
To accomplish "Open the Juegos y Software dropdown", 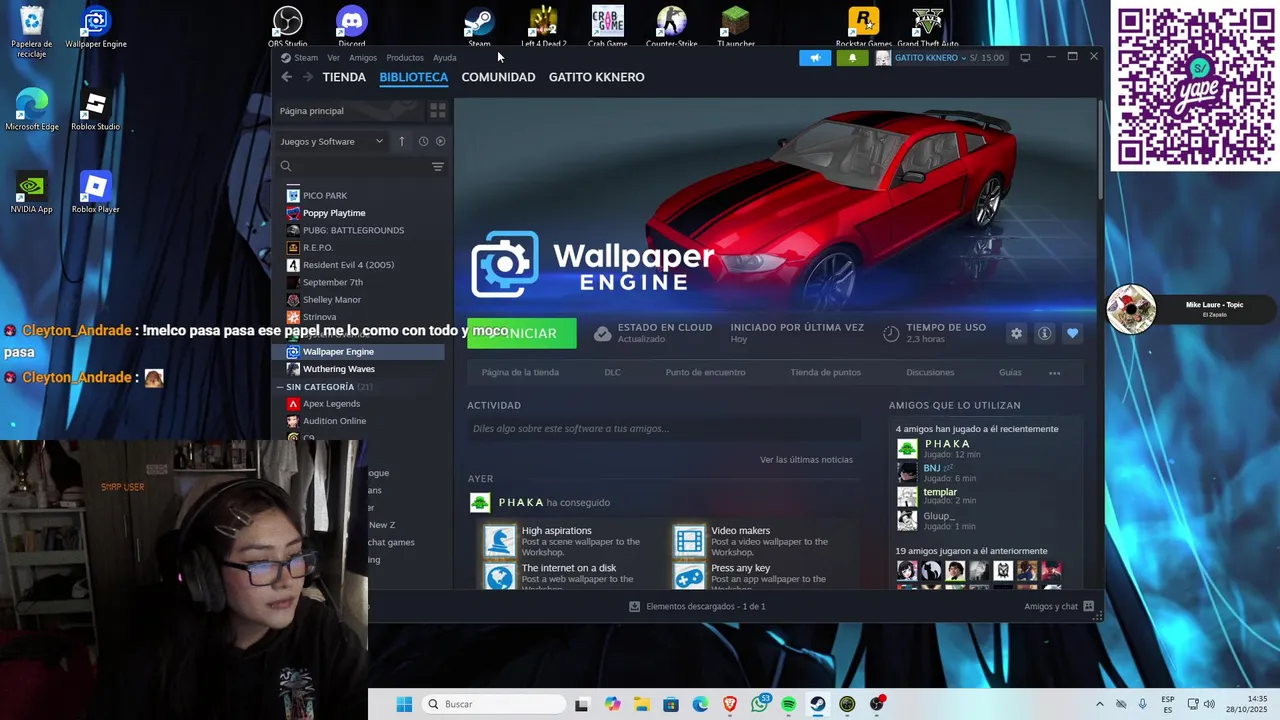I will point(332,141).
